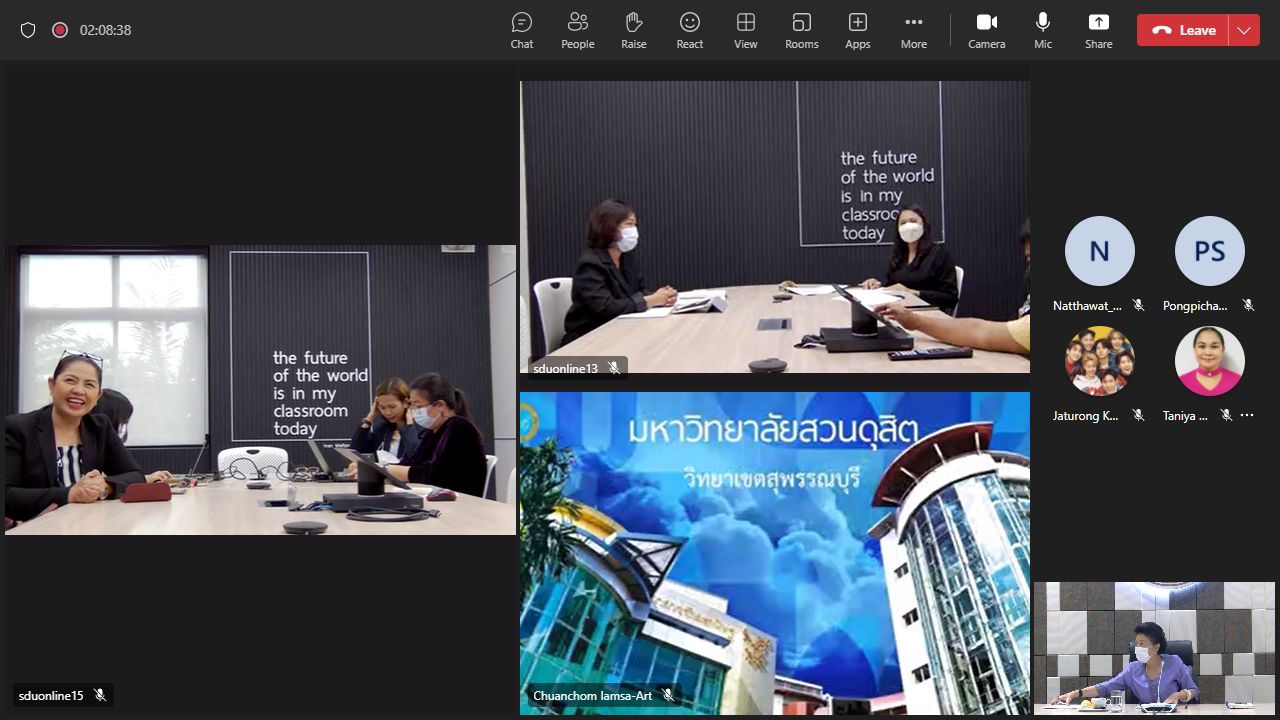Click the shield security icon
This screenshot has width=1280, height=720.
click(x=28, y=30)
